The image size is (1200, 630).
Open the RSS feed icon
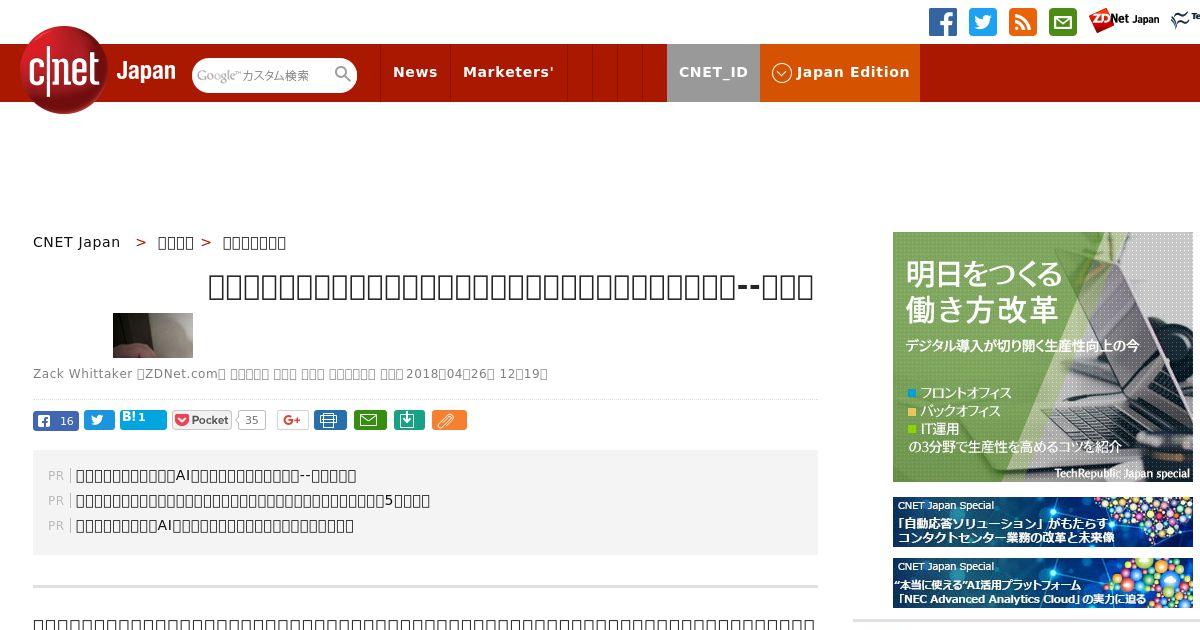[x=1023, y=22]
